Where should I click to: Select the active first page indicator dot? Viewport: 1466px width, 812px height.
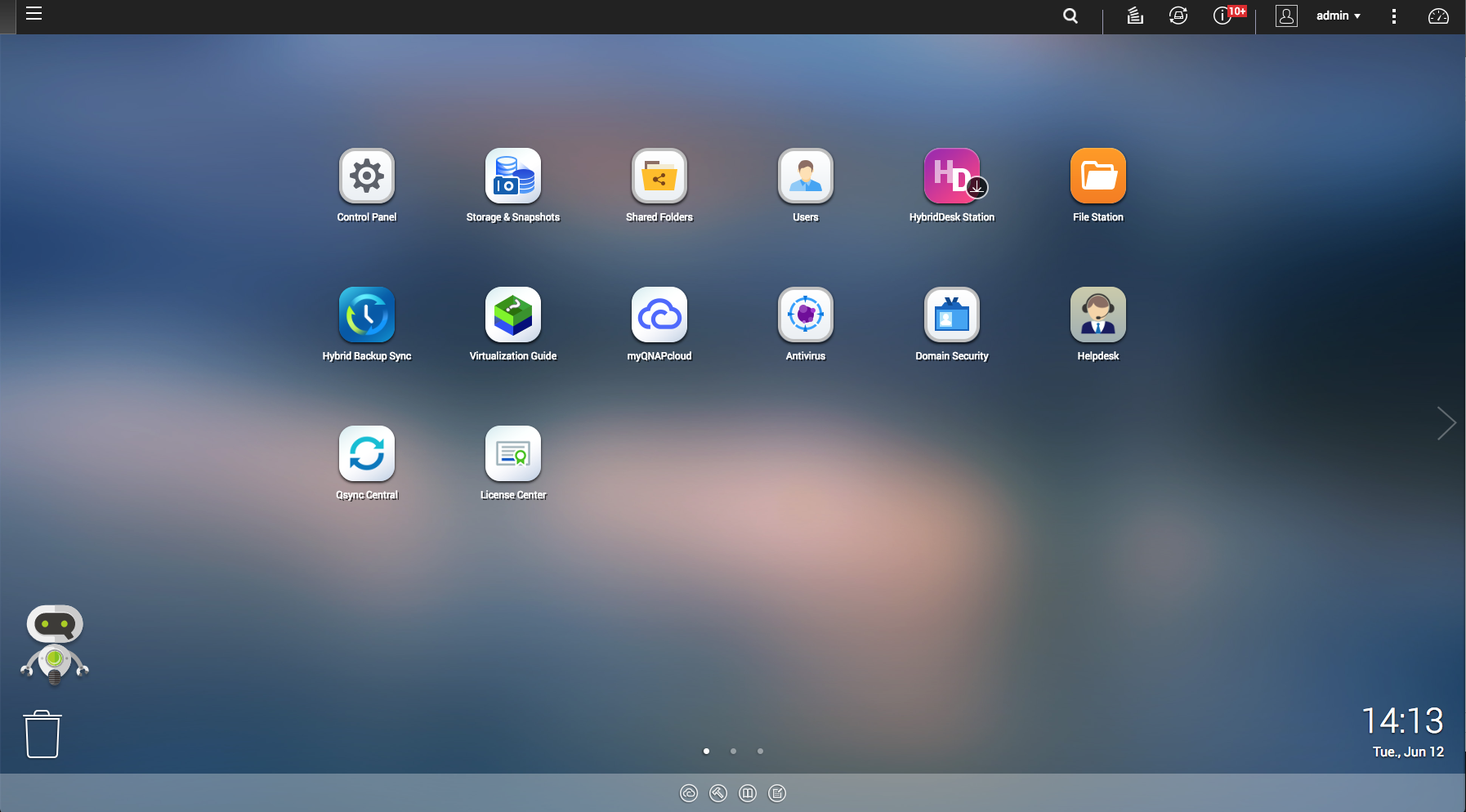pyautogui.click(x=706, y=751)
